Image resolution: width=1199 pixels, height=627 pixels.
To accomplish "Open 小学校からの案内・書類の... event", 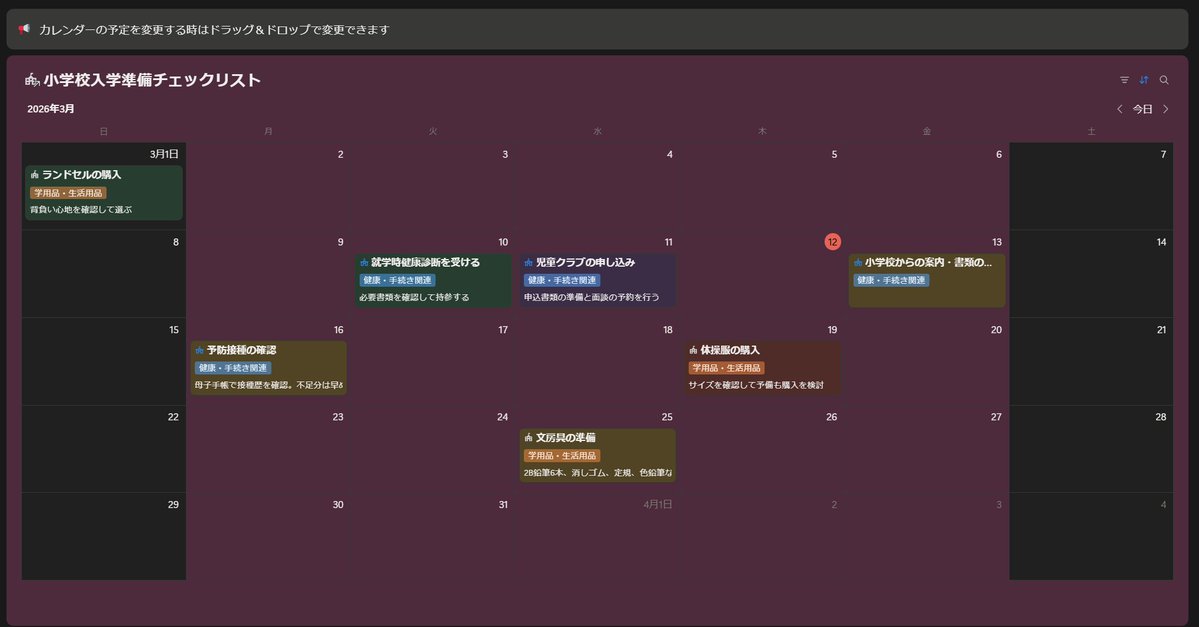I will click(927, 281).
